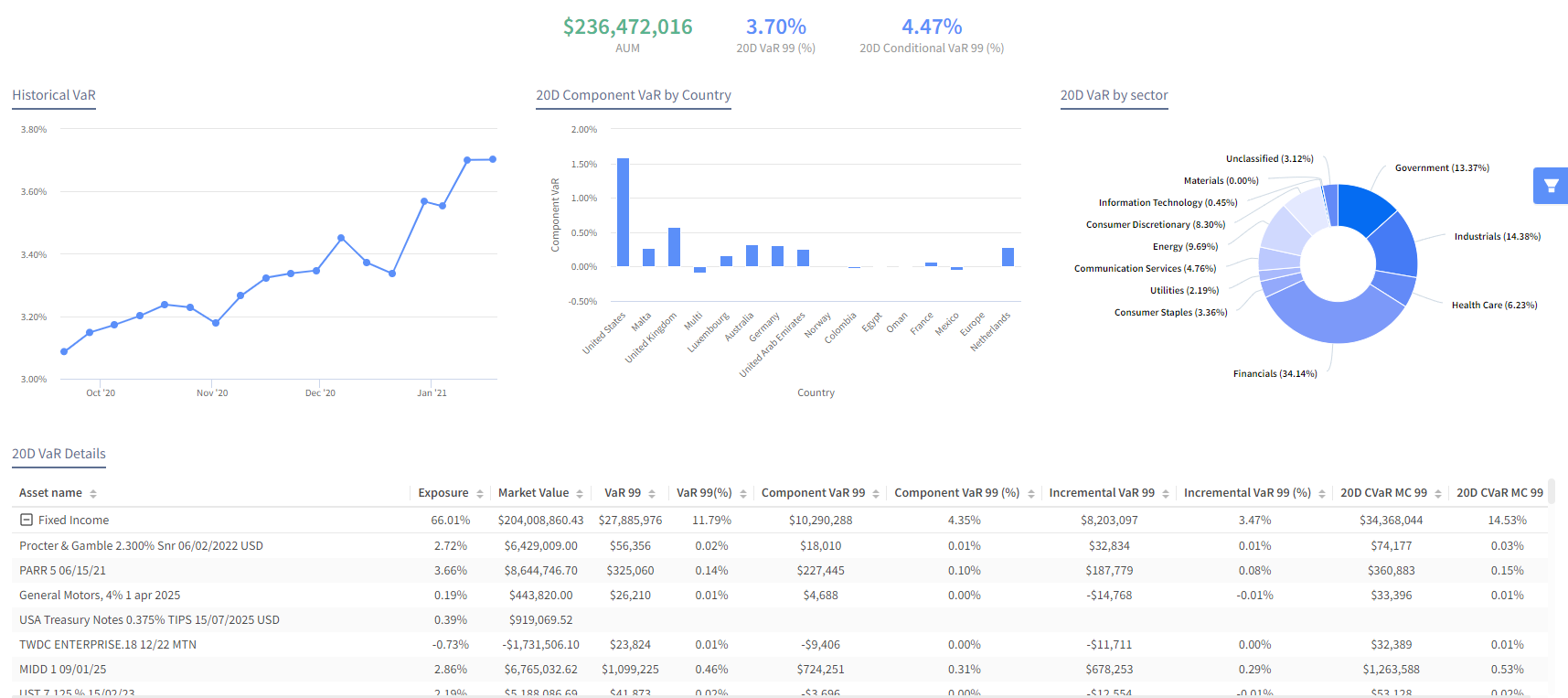
Task: Click the Industrials donut slice
Action: click(x=1395, y=245)
